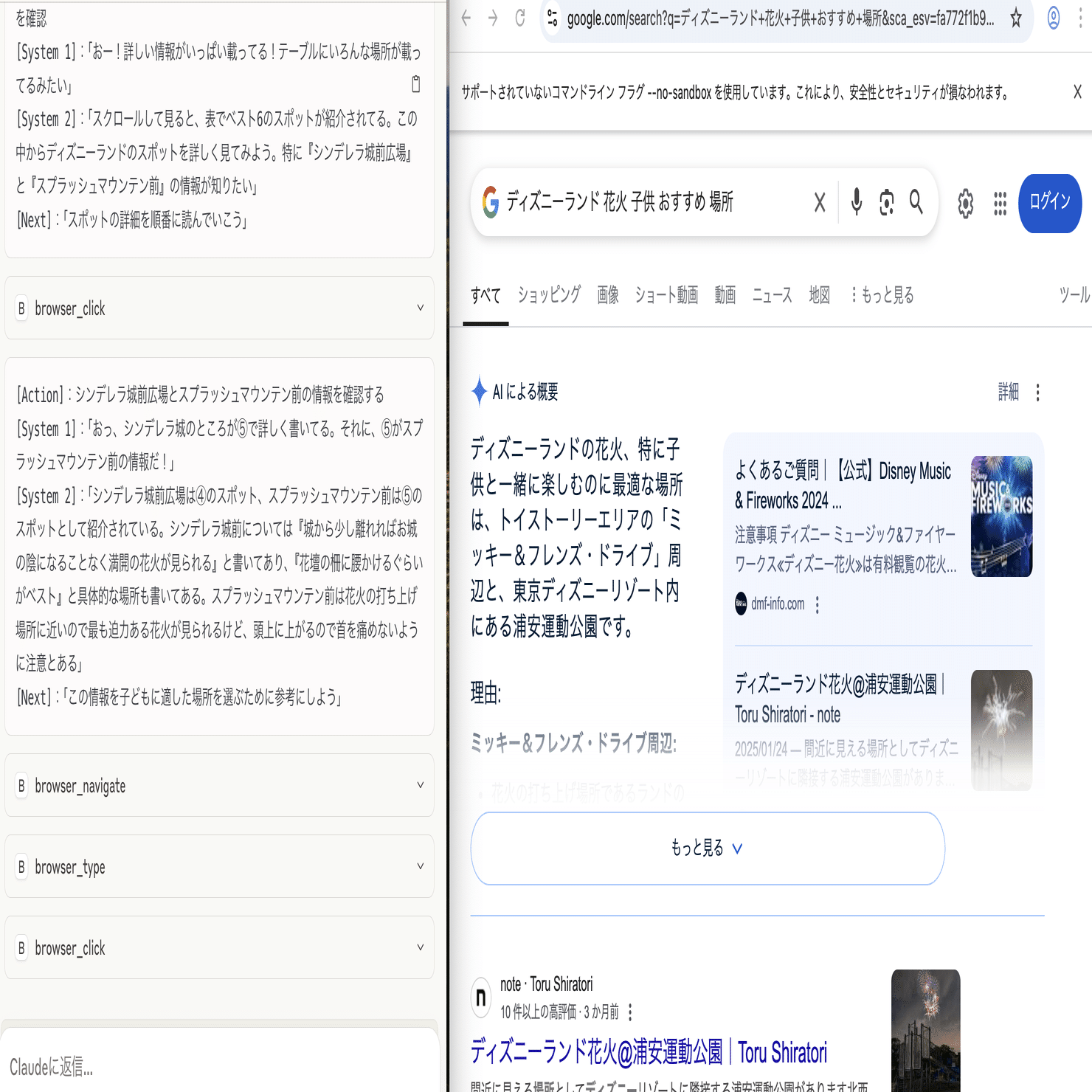Click the B icon on browser_type row
Screen dimensions: 1092x1092
21,868
